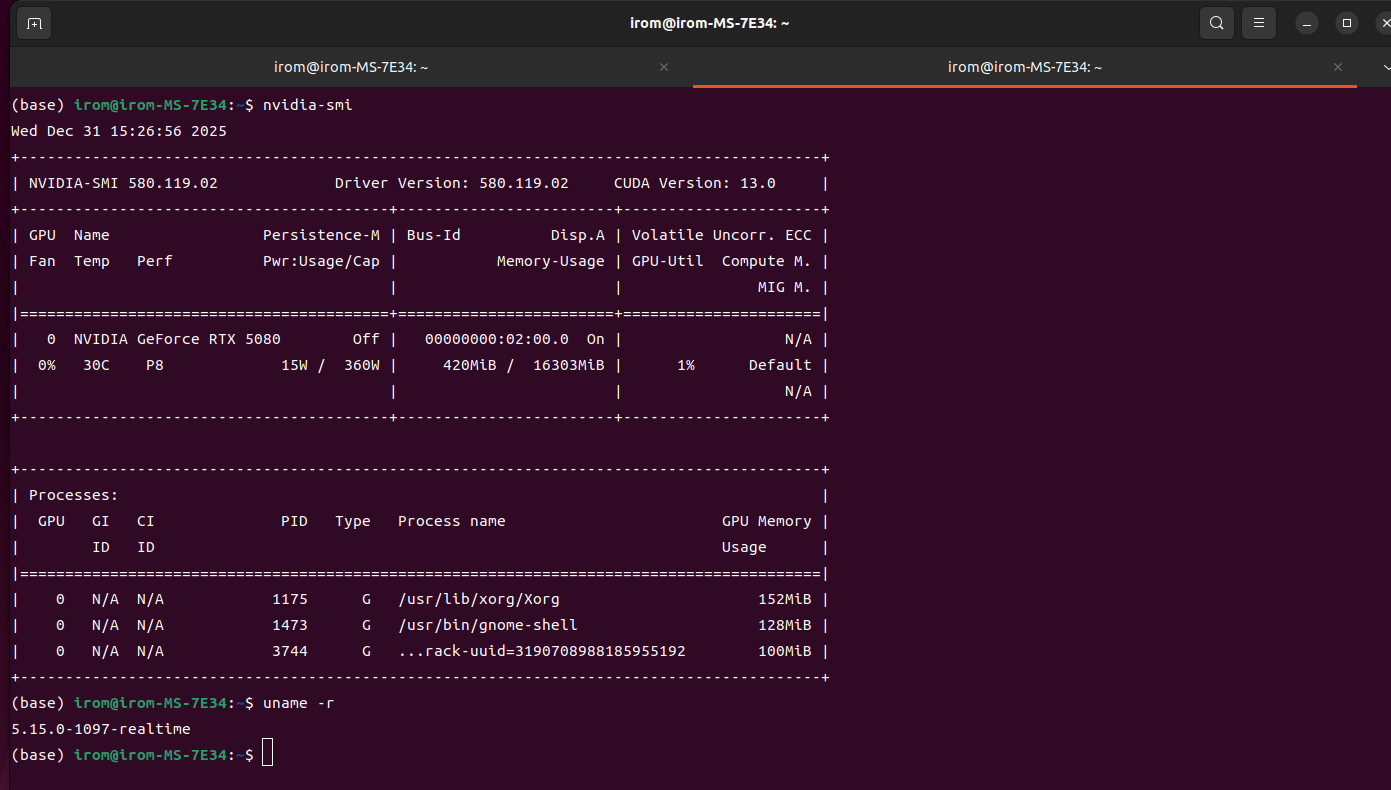1391x790 pixels.
Task: Click the /usr/lib/xorg/Xorg process name
Action: click(x=479, y=599)
